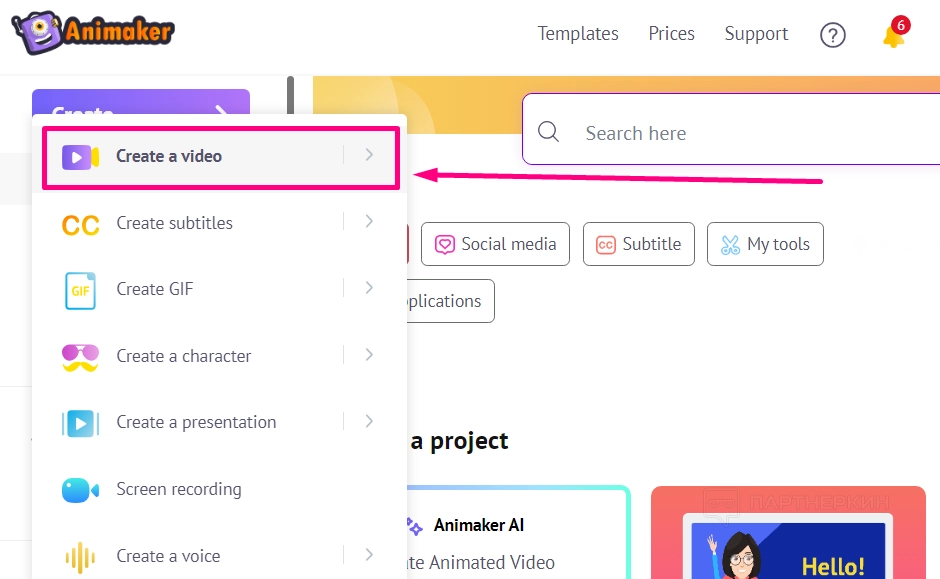Screen dimensions: 940x579
Task: Expand the Create a character submenu arrow
Action: pyautogui.click(x=369, y=355)
